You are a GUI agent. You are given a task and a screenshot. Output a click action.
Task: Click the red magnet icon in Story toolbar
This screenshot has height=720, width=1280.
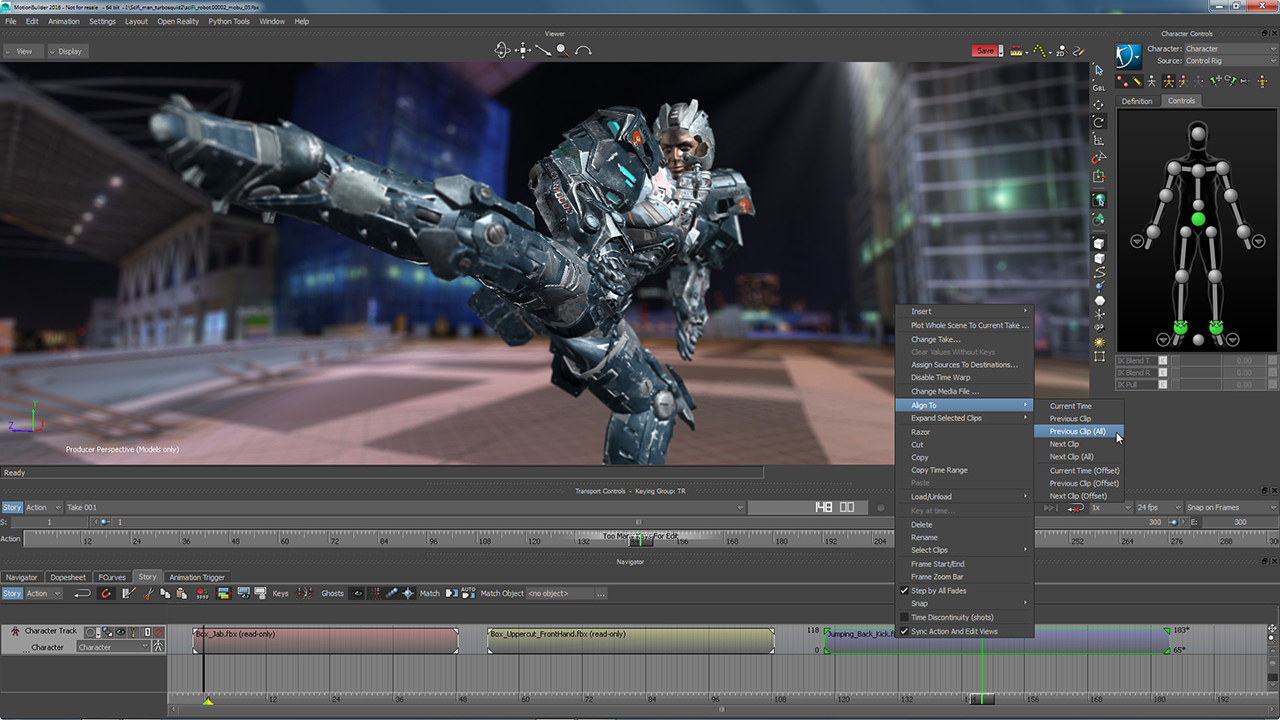click(x=106, y=593)
